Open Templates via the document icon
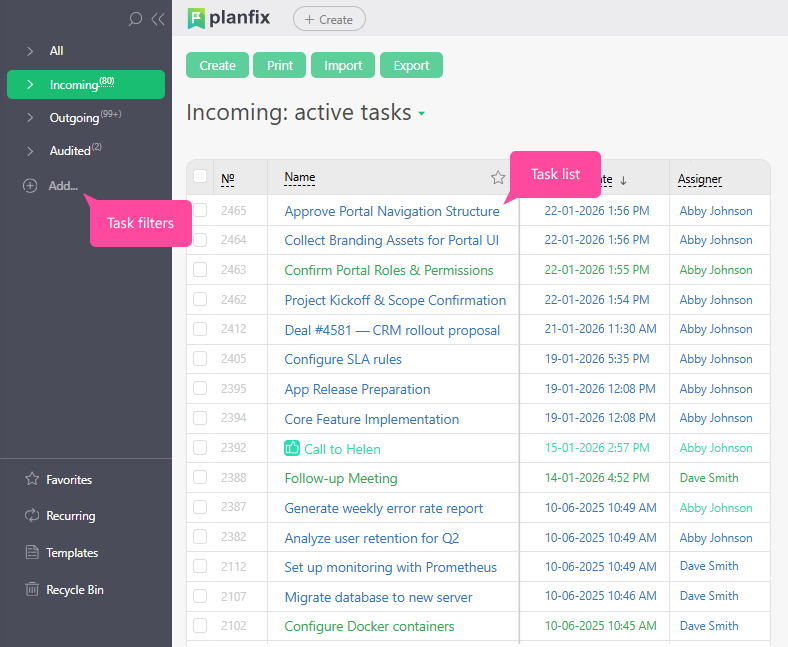 point(32,553)
